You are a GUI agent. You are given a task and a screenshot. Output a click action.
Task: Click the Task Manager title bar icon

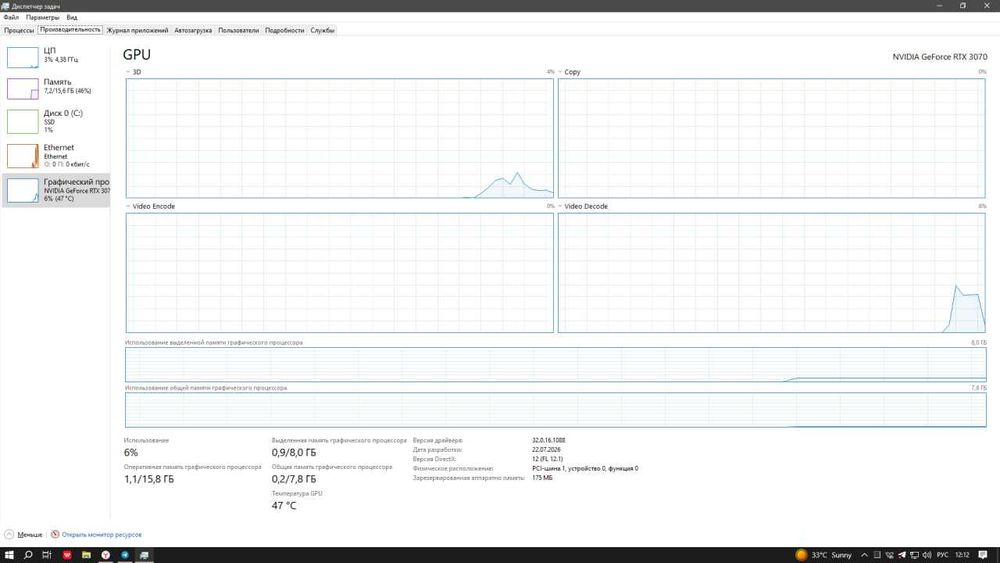[x=5, y=6]
